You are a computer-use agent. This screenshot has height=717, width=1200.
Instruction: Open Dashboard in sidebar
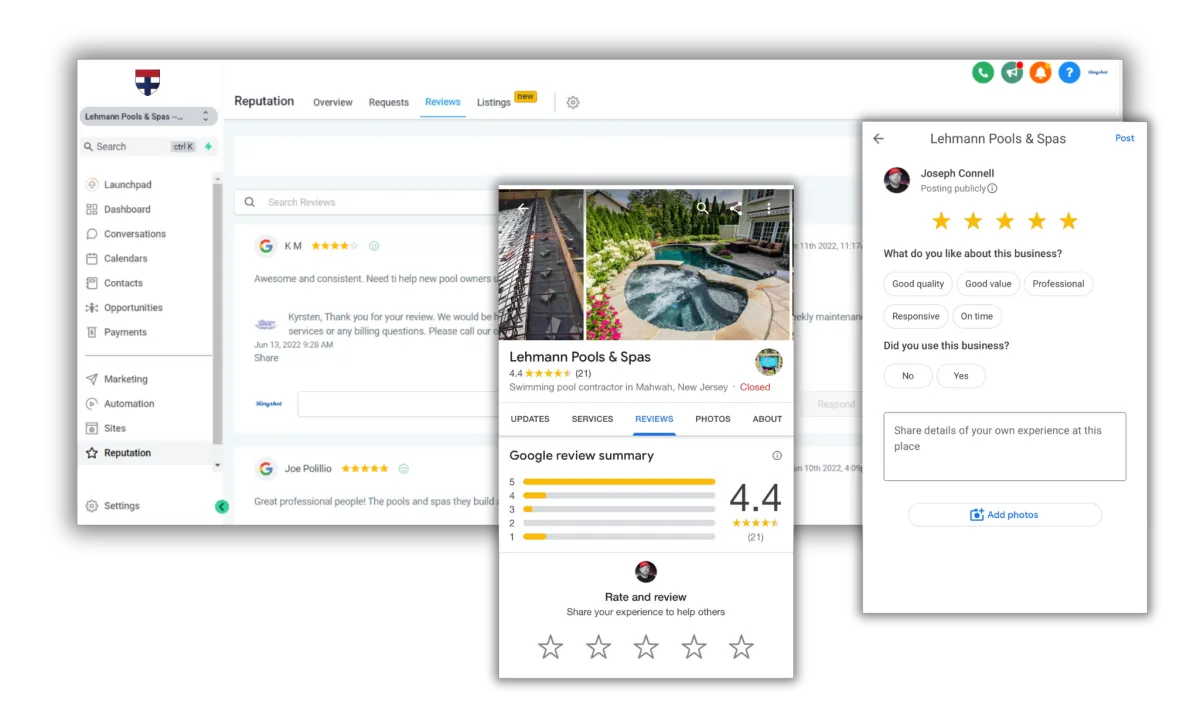[117, 209]
